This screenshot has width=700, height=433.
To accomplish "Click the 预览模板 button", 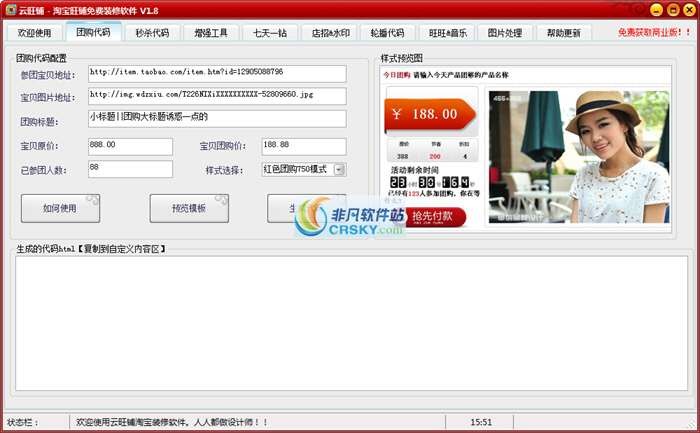I will pos(189,208).
